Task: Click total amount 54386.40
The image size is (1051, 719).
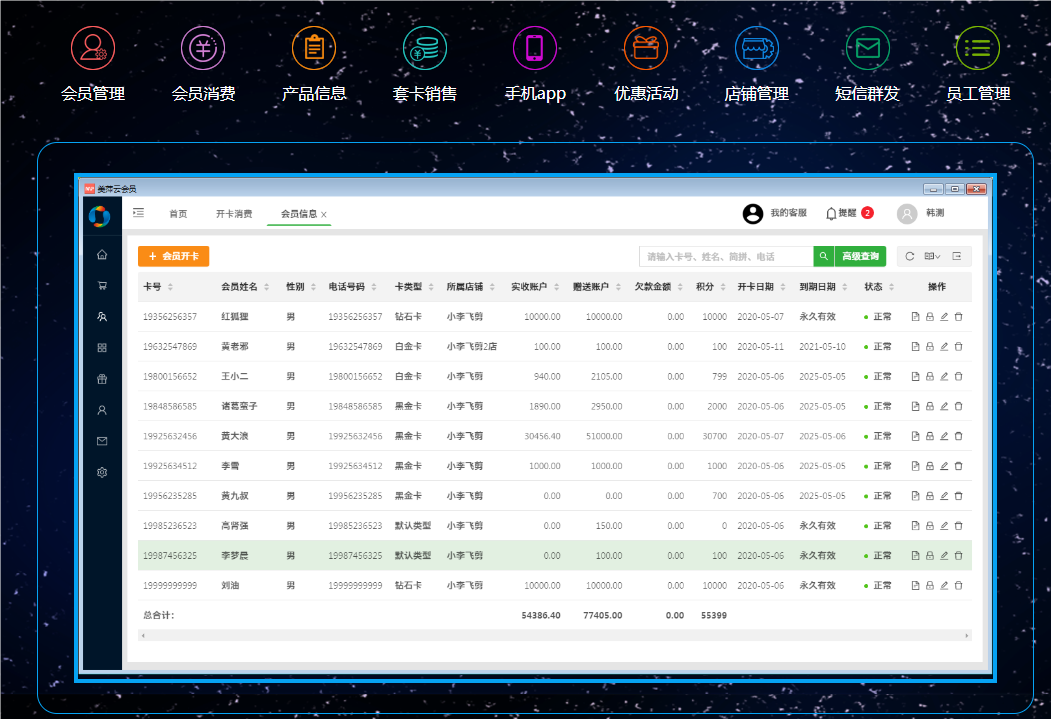Action: [541, 615]
